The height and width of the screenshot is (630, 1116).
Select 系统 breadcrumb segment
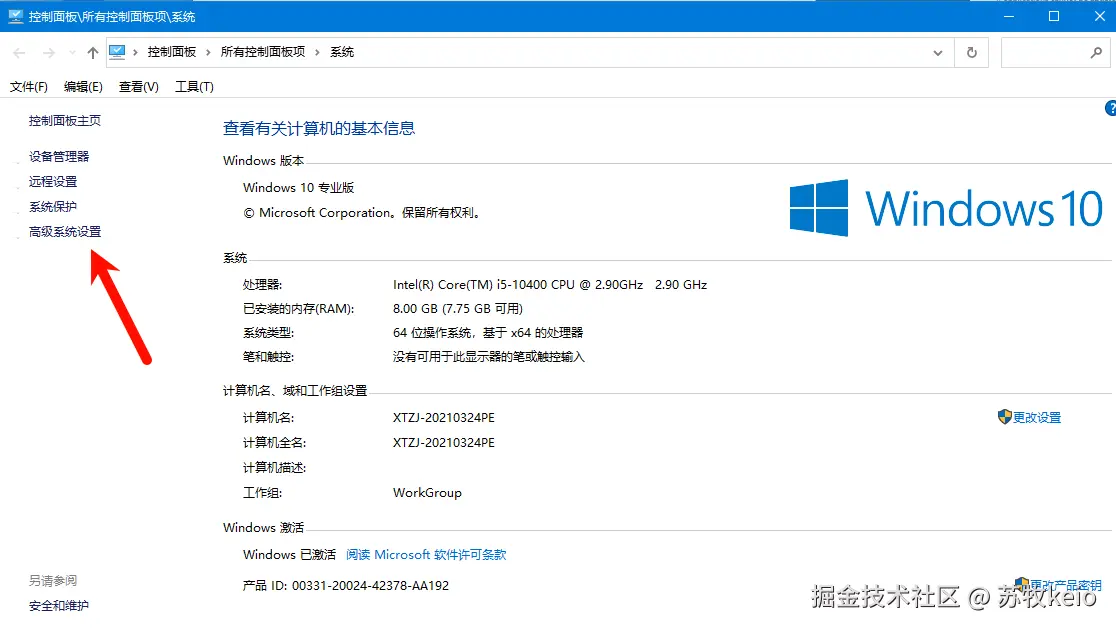point(342,52)
